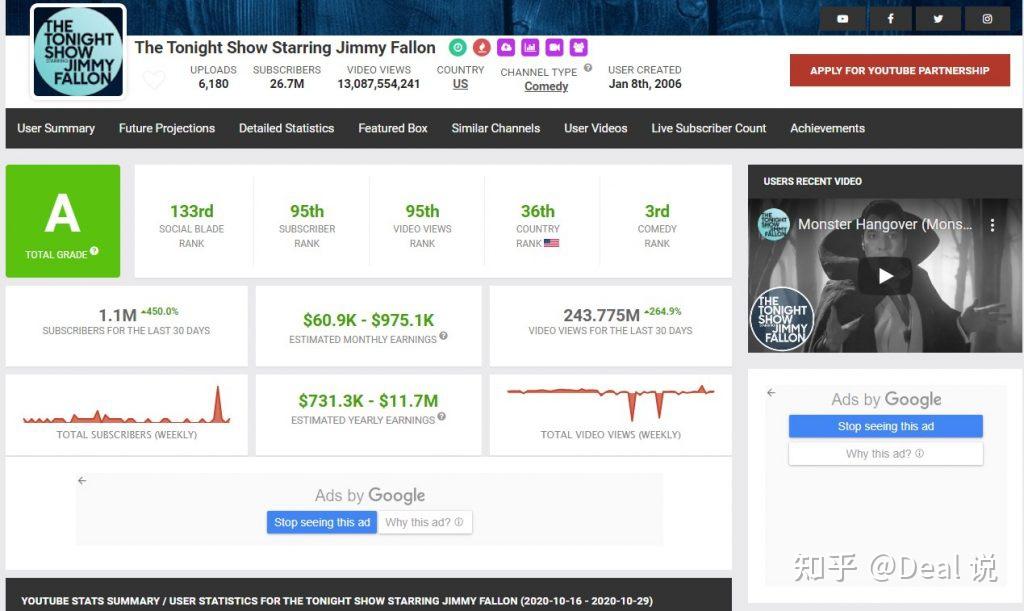The image size is (1024, 611).
Task: Open the Facebook icon in the top header
Action: tap(891, 18)
